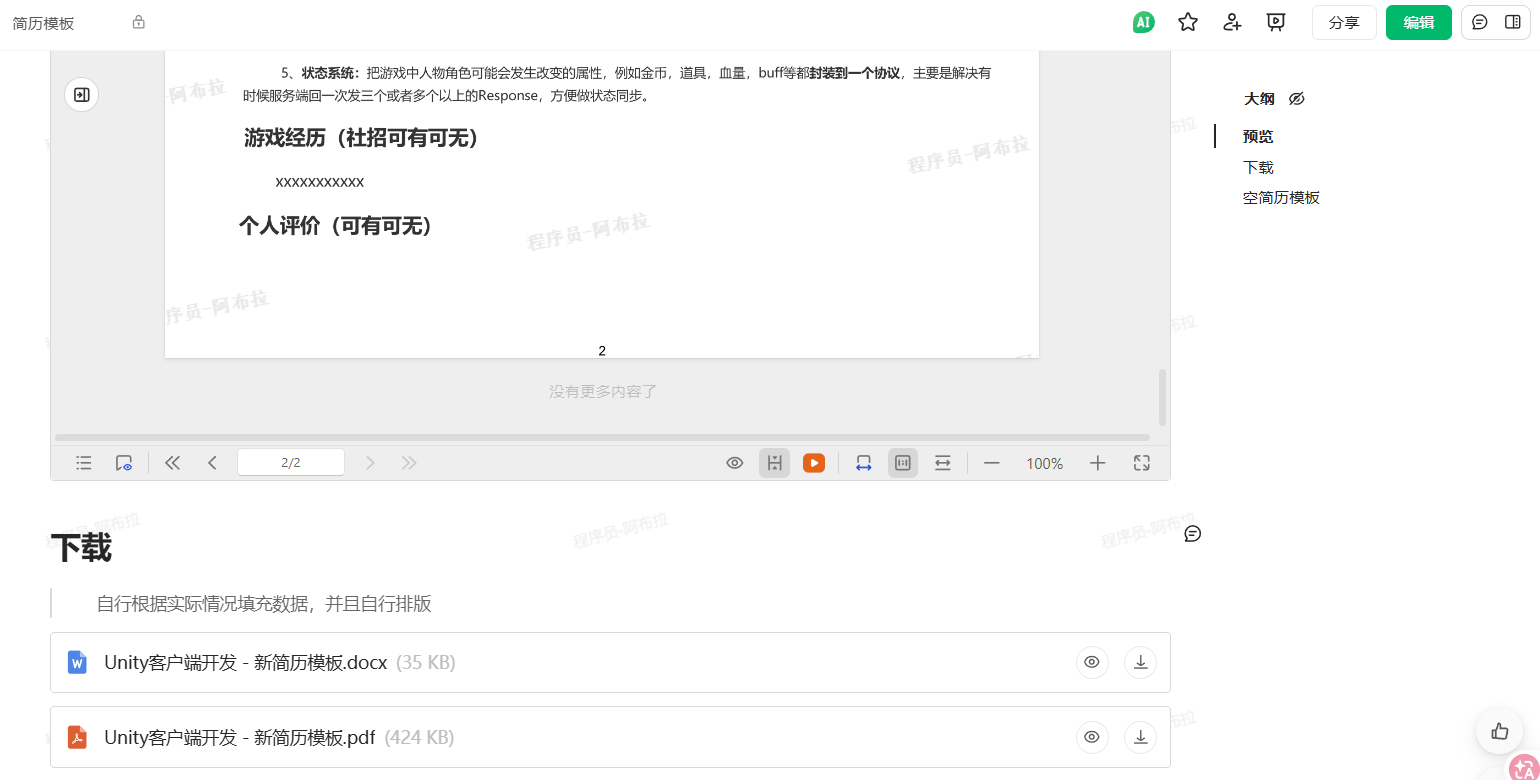Click the 分享 share button

click(x=1344, y=22)
